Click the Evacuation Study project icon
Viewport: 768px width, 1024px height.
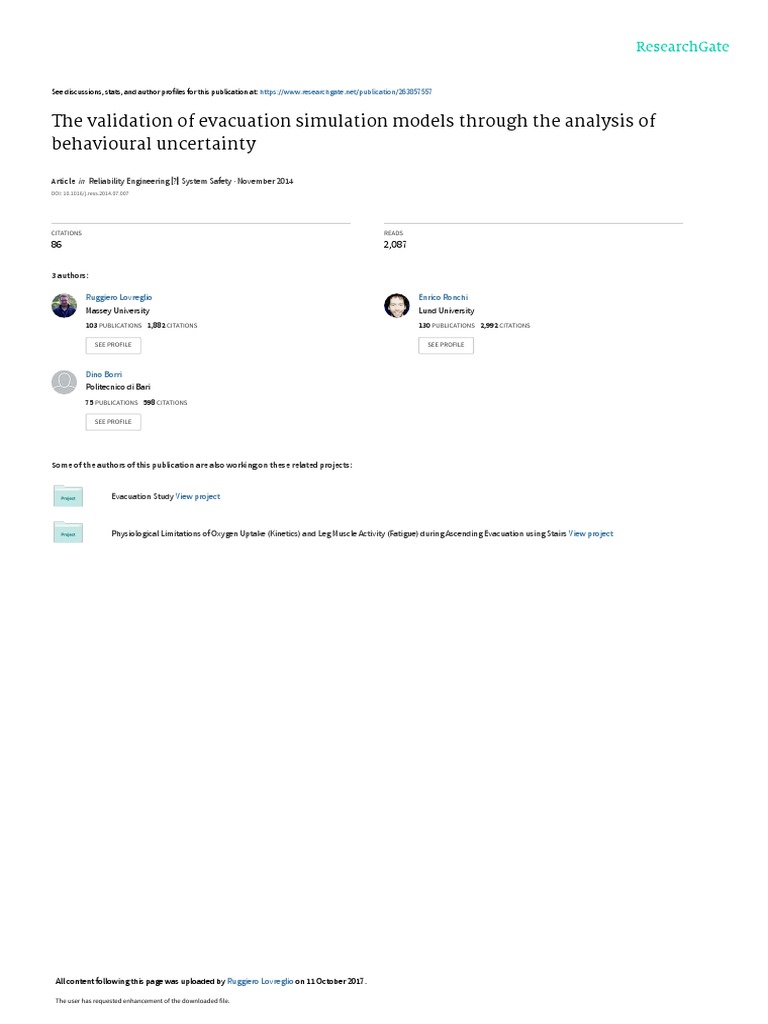(x=68, y=496)
